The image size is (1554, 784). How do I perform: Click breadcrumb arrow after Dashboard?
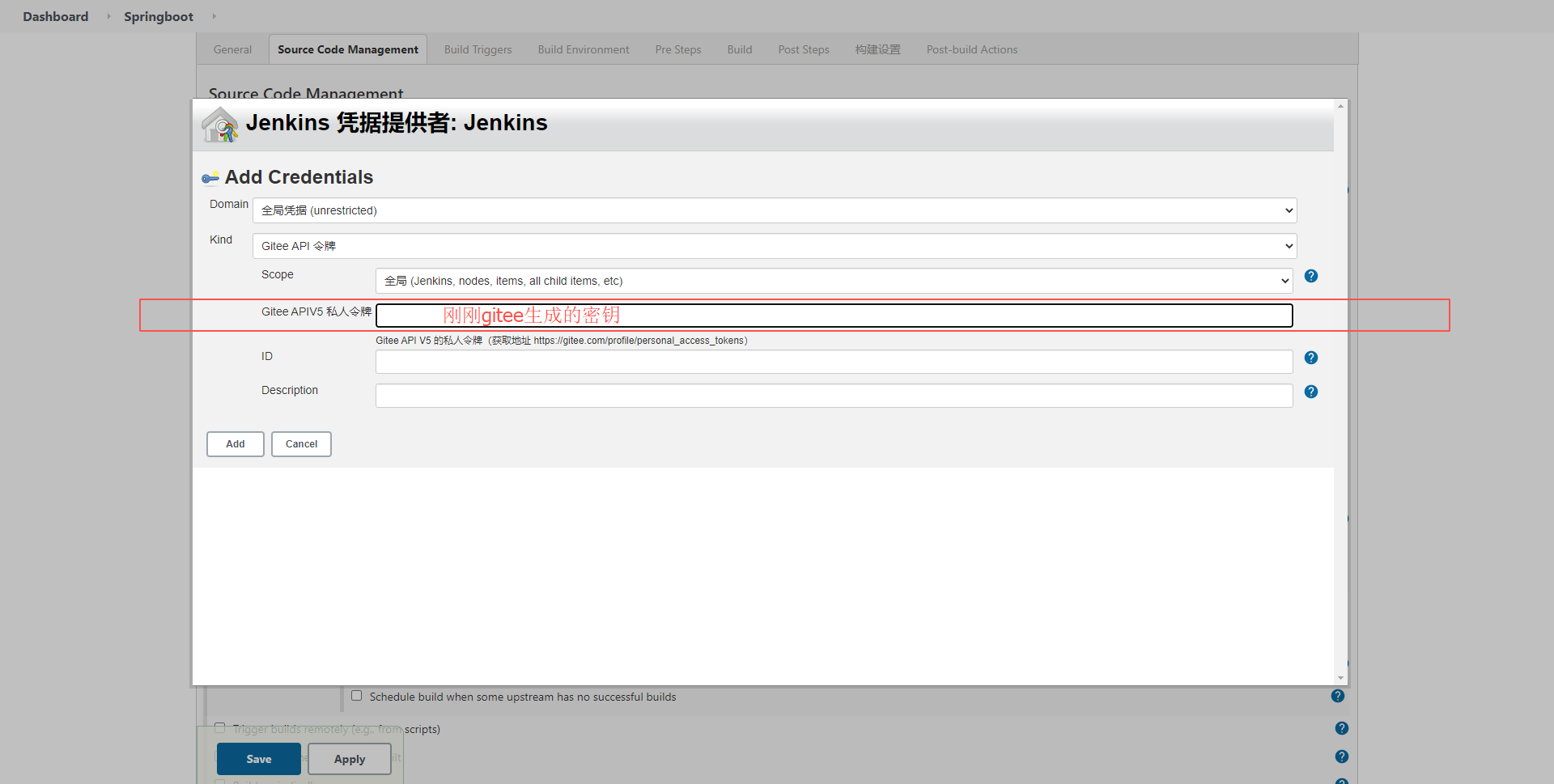pyautogui.click(x=108, y=16)
